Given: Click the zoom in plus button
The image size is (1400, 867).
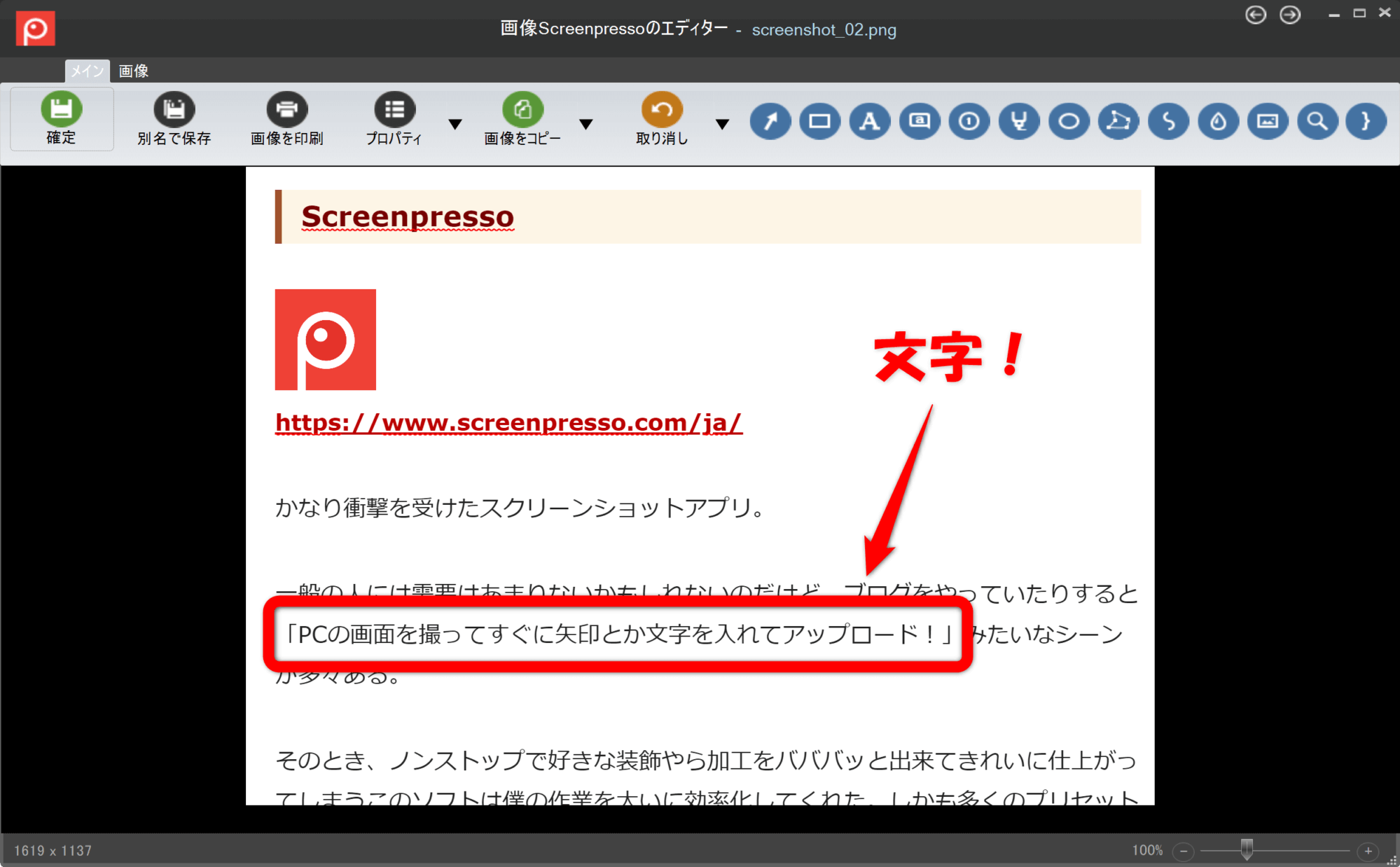Looking at the screenshot, I should (1368, 851).
